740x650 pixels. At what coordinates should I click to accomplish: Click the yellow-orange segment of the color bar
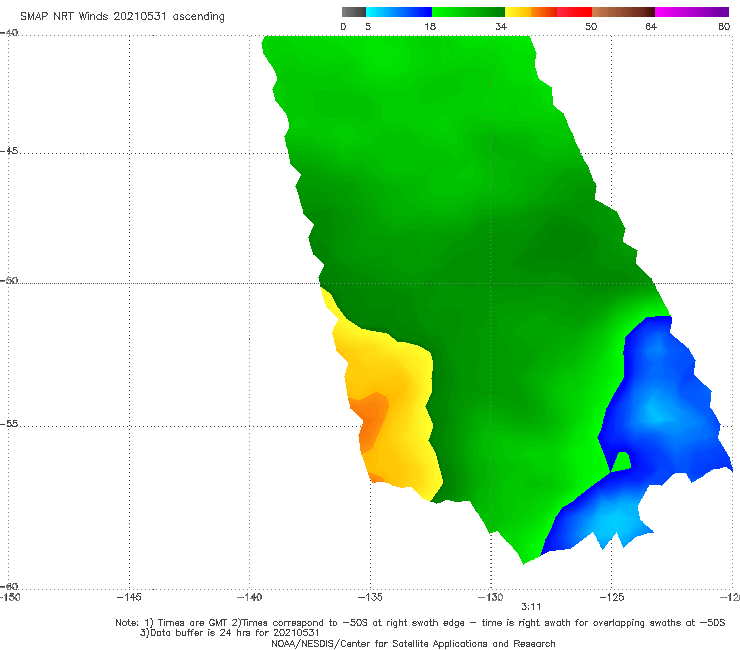(530, 12)
